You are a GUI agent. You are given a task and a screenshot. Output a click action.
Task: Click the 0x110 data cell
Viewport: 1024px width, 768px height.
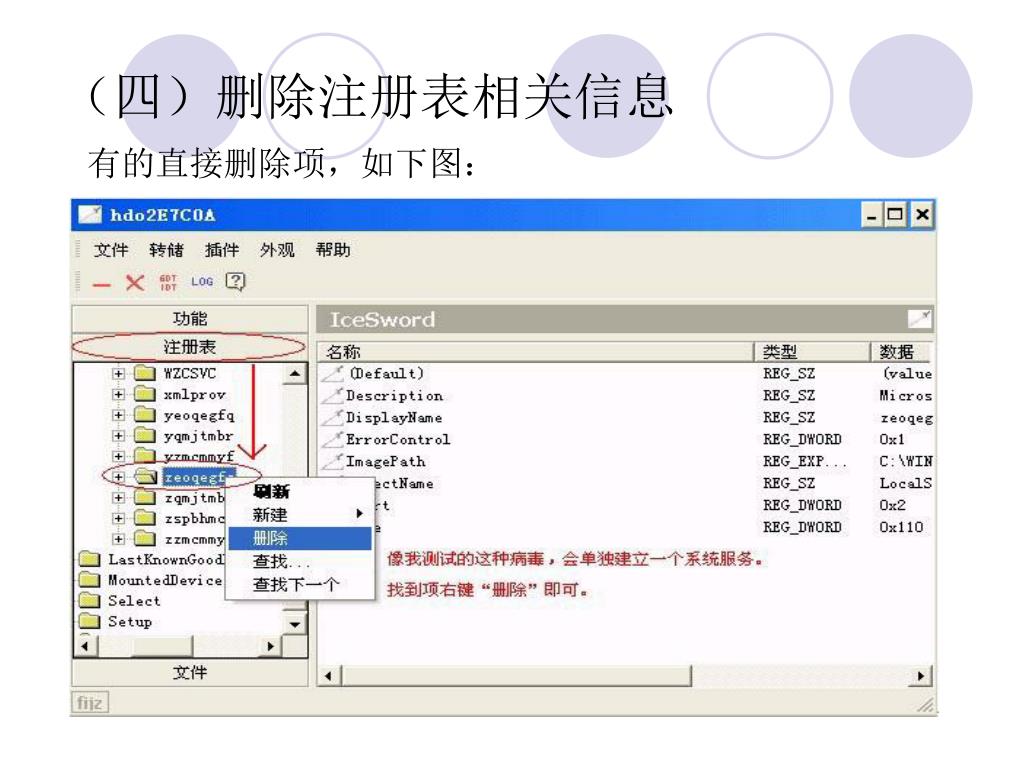coord(901,528)
